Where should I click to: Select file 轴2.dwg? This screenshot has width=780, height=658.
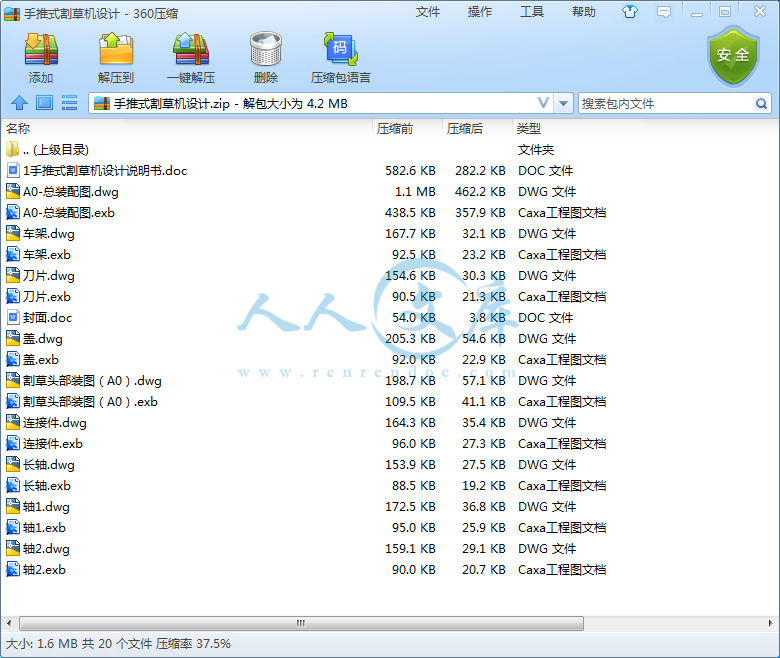tap(46, 549)
